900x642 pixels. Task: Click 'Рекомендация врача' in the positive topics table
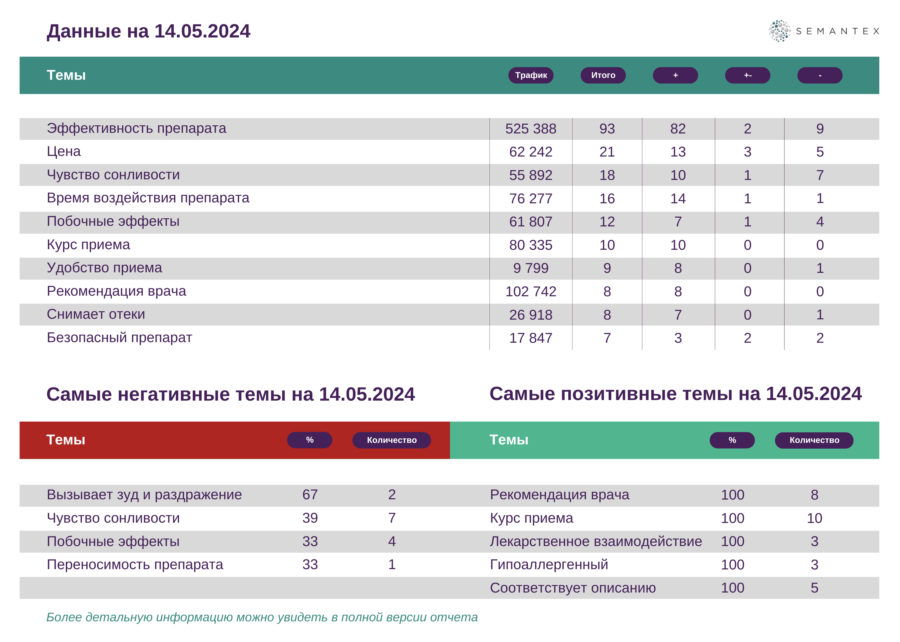[560, 495]
